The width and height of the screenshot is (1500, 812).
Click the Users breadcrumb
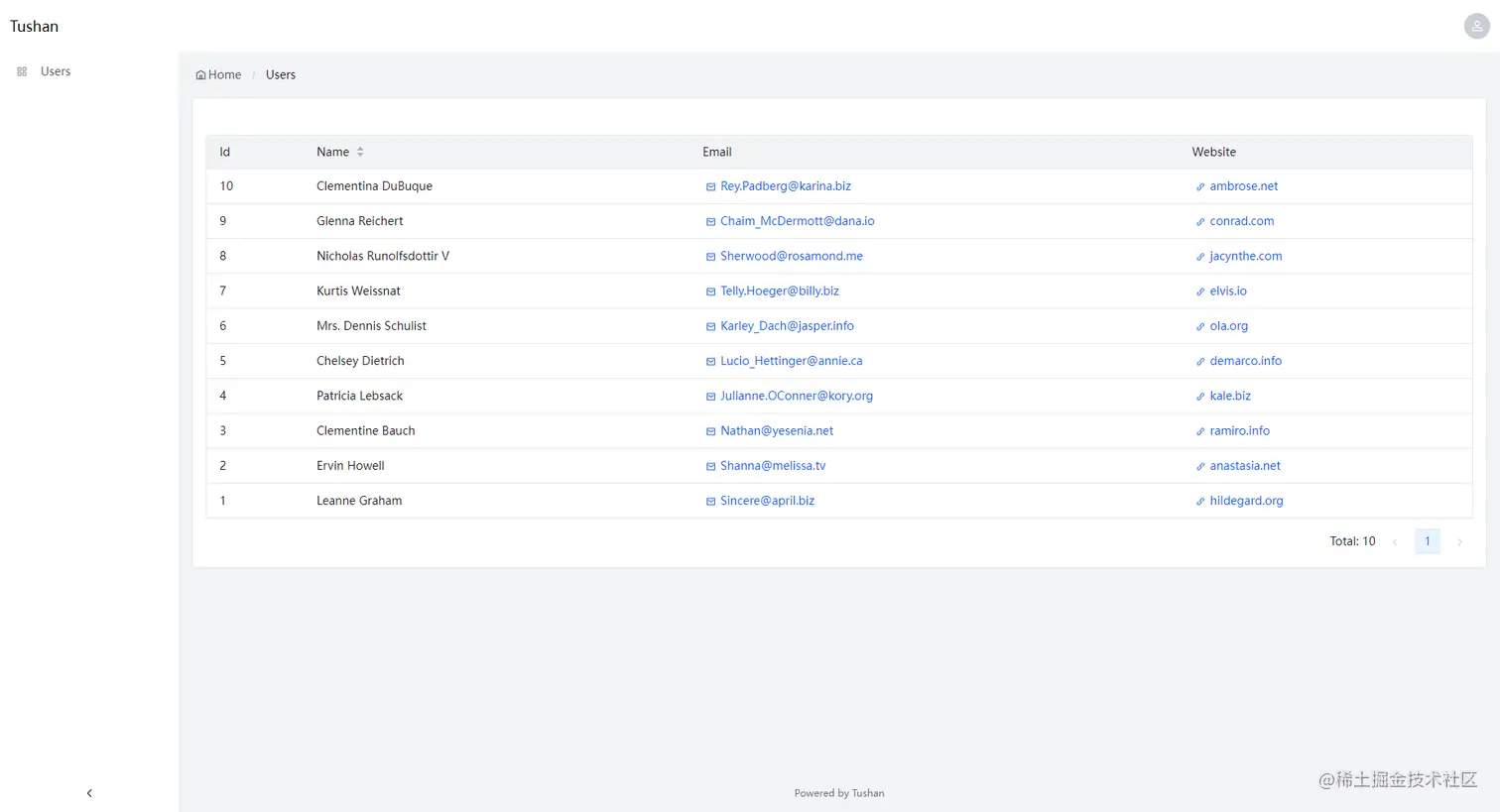tap(281, 74)
